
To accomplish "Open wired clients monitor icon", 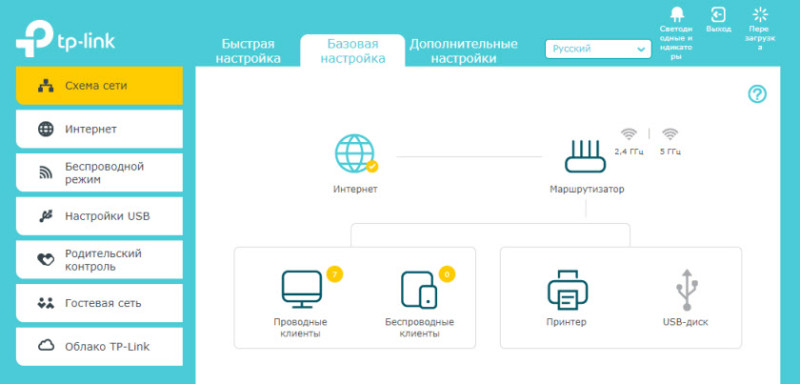I will tap(302, 289).
